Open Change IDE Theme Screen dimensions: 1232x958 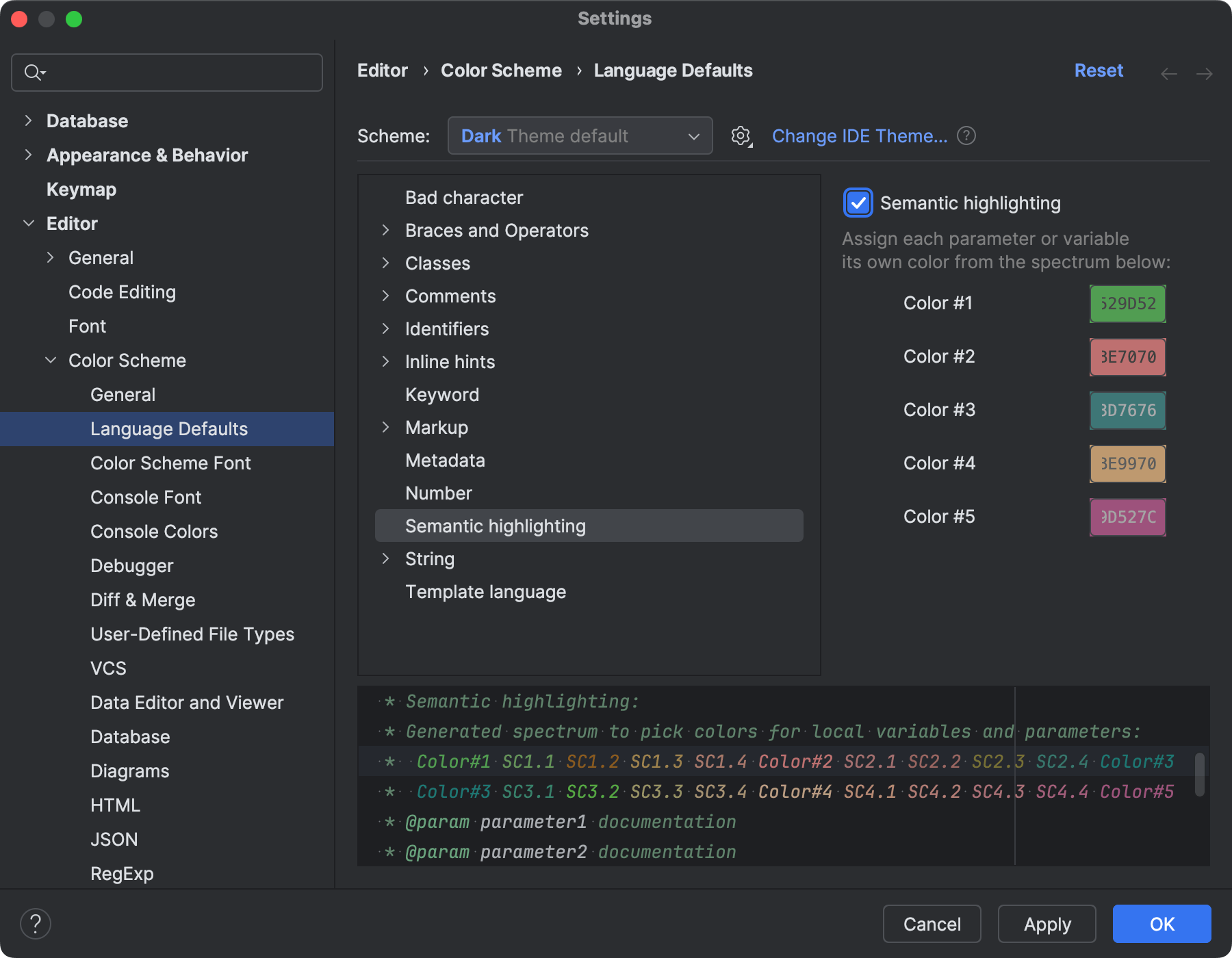pyautogui.click(x=859, y=135)
